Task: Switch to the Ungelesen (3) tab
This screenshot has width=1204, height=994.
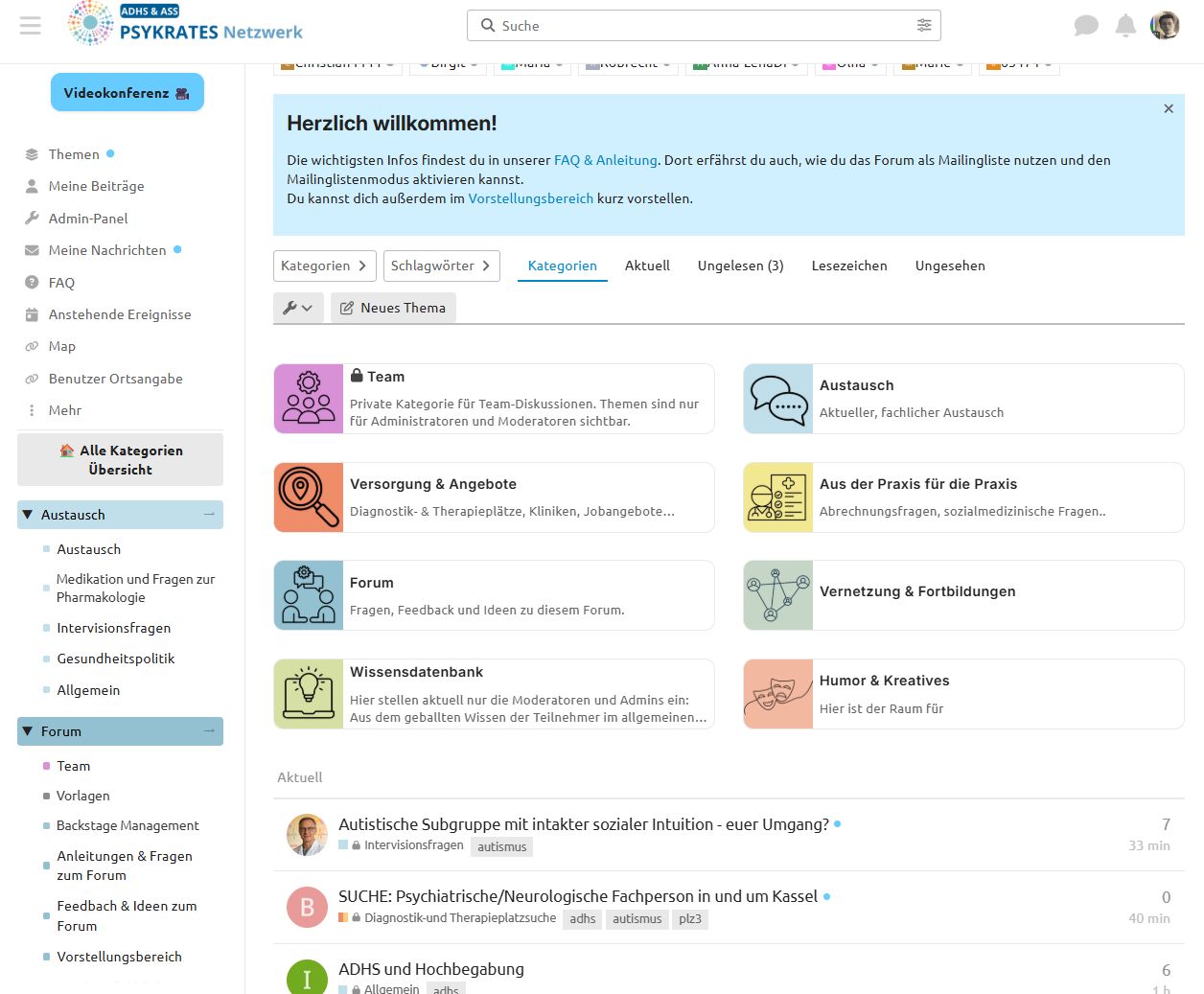Action: tap(740, 266)
